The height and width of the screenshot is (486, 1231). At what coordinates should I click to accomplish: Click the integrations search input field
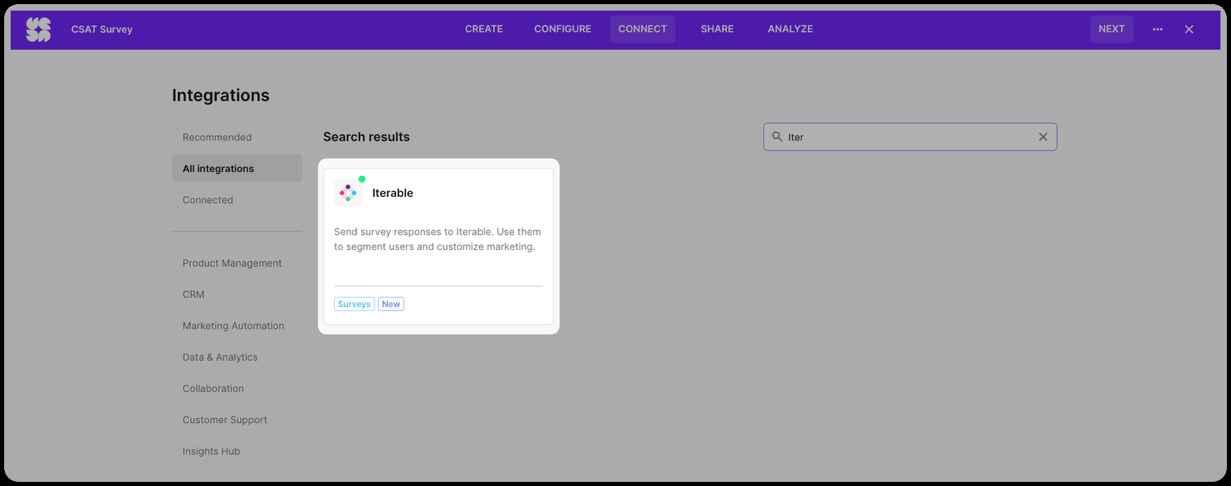909,137
